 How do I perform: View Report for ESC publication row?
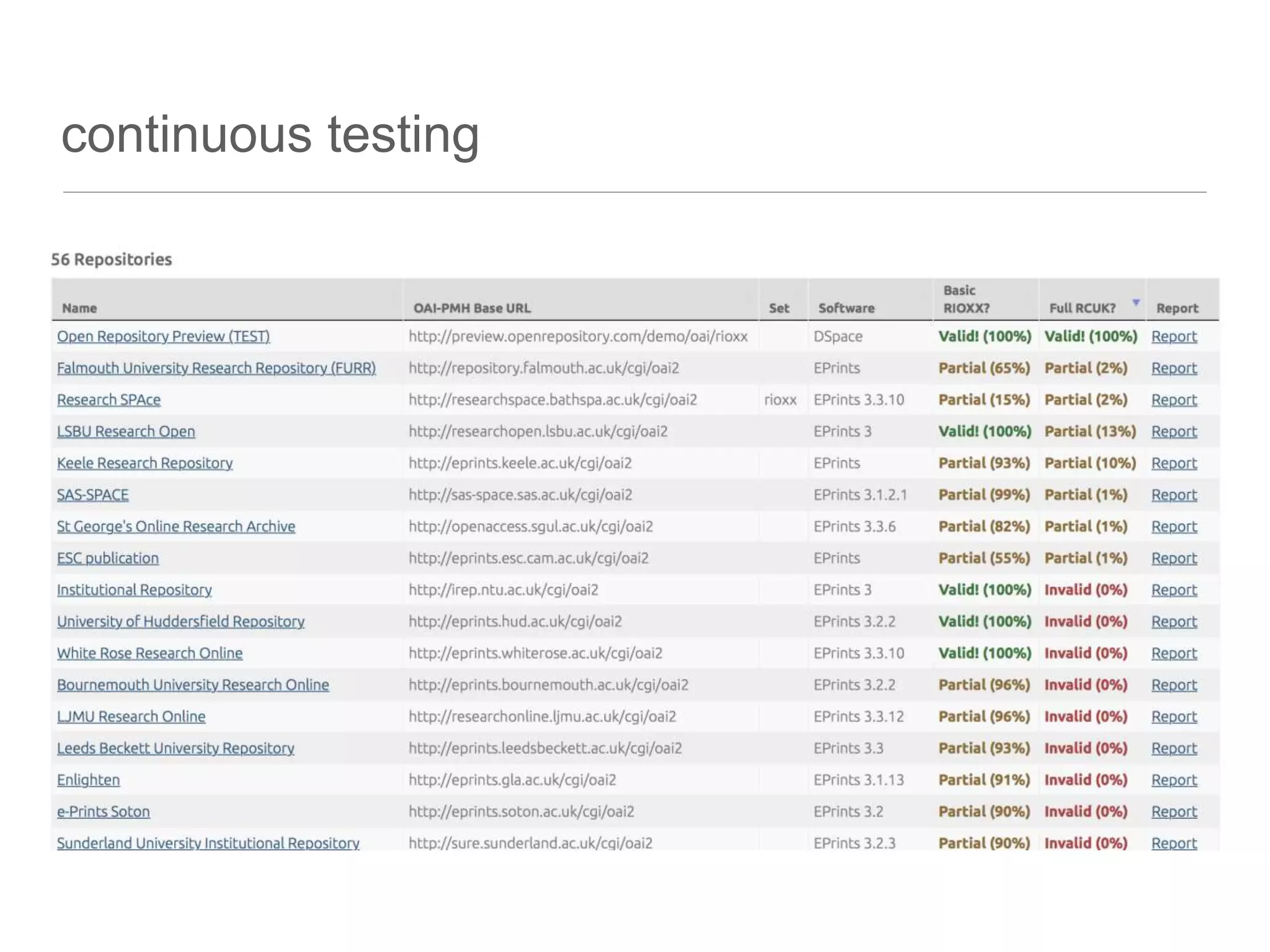pos(1174,558)
